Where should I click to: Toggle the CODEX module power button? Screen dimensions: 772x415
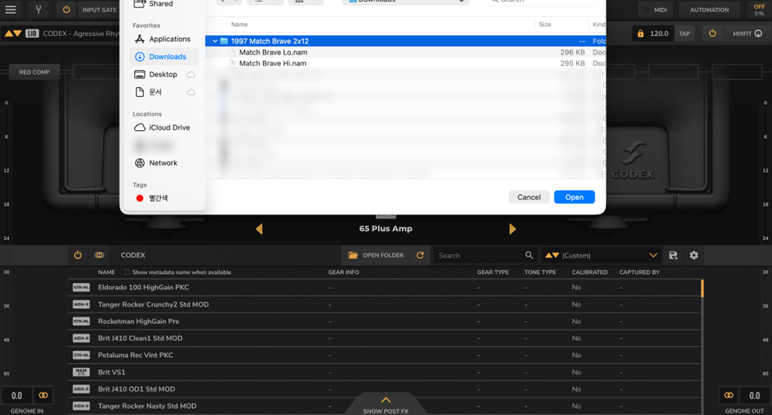[x=78, y=255]
